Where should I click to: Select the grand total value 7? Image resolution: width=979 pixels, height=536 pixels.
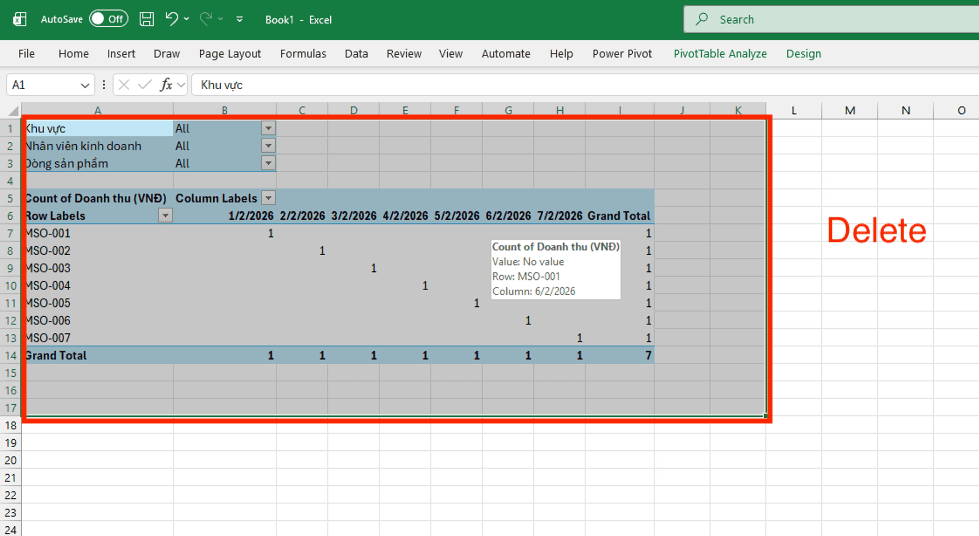coord(620,355)
